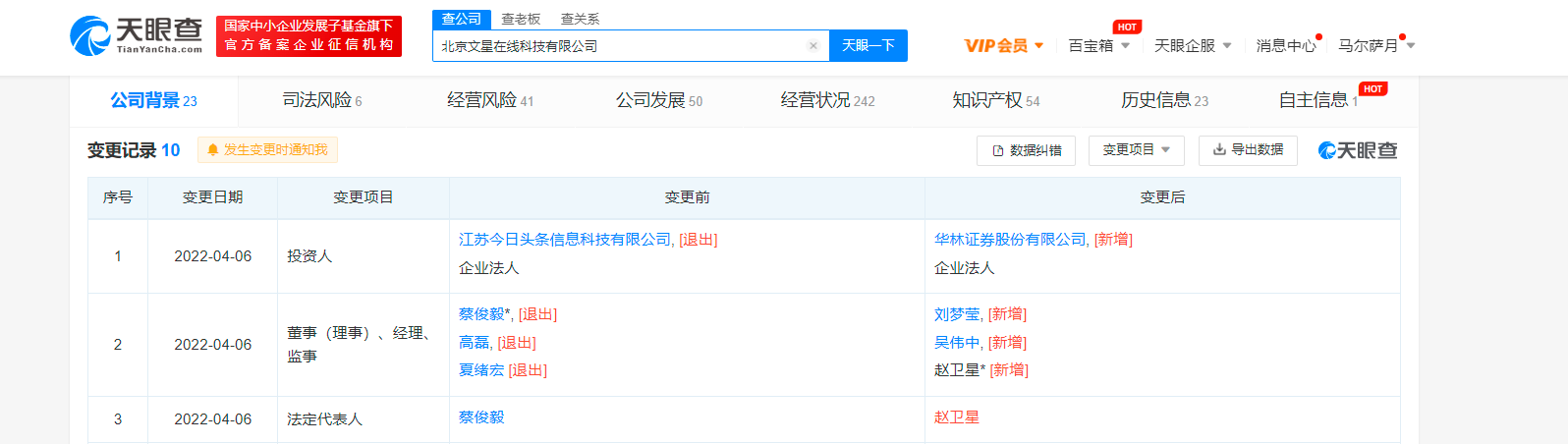Clear the search box with the X icon
Image resolution: width=1568 pixels, height=444 pixels.
(813, 45)
